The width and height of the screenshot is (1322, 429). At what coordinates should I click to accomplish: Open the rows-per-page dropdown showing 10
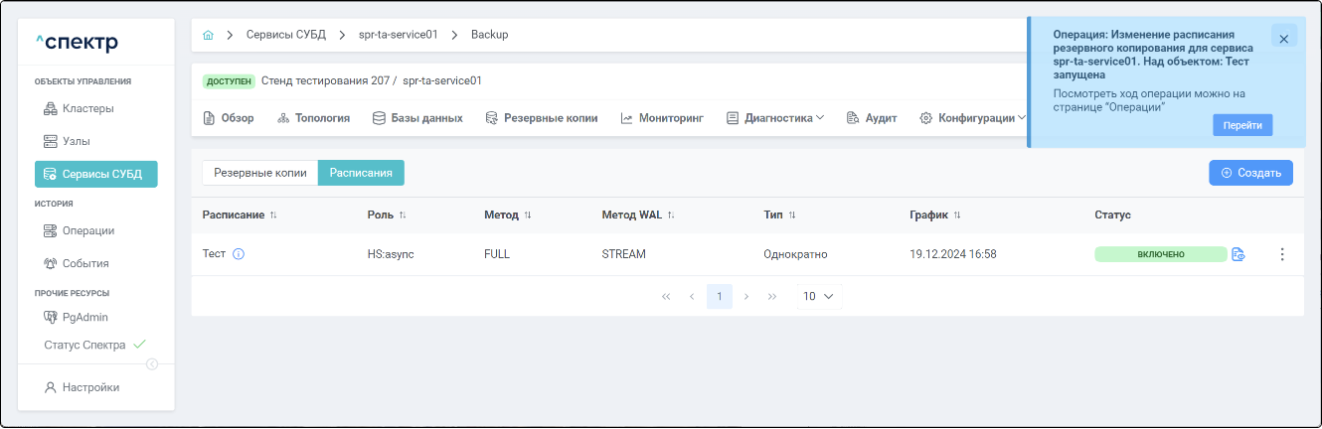tap(819, 297)
